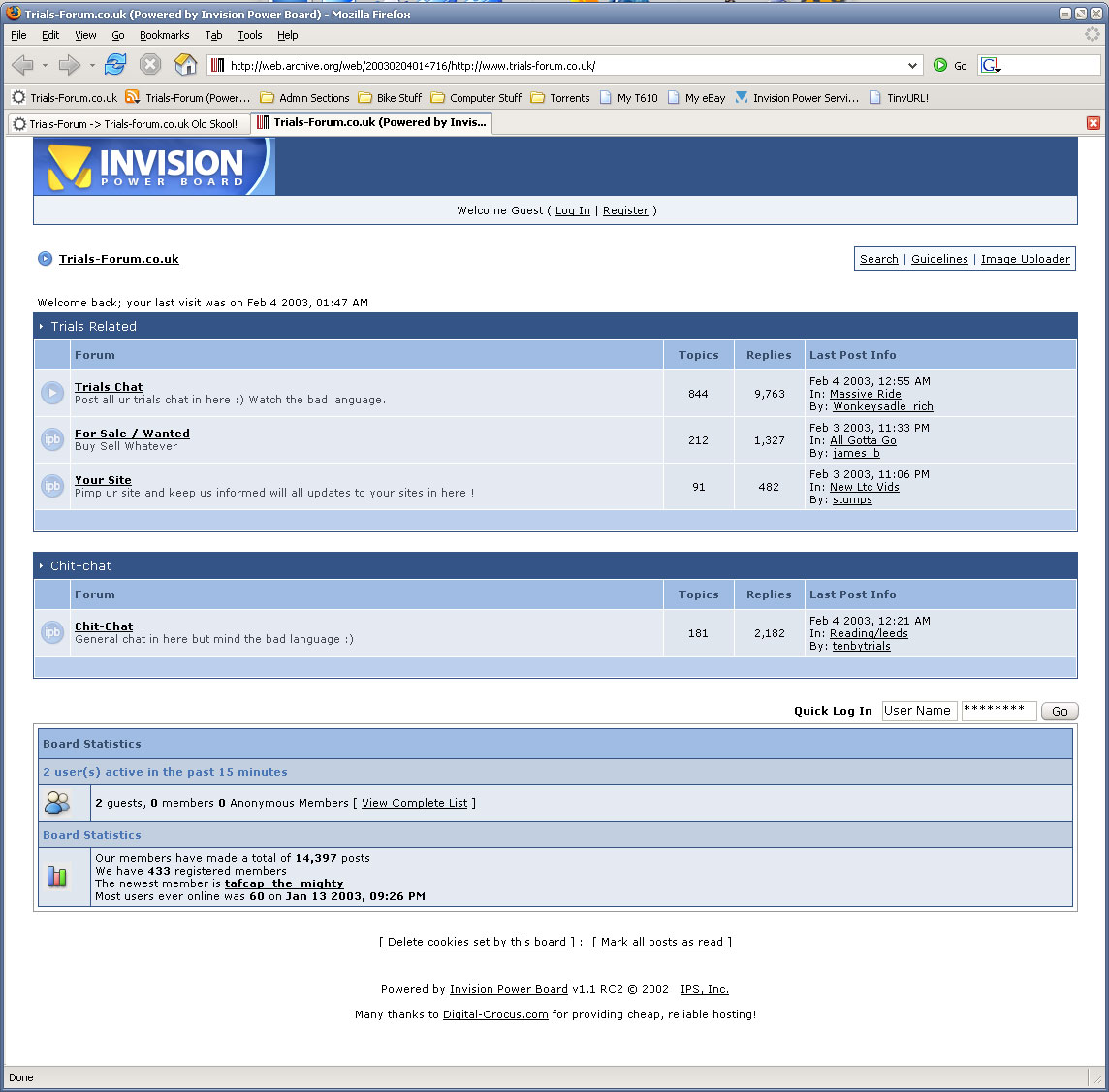Expand the Torrents bookmark folder
Screen dimensions: 1109x1092
[560, 98]
